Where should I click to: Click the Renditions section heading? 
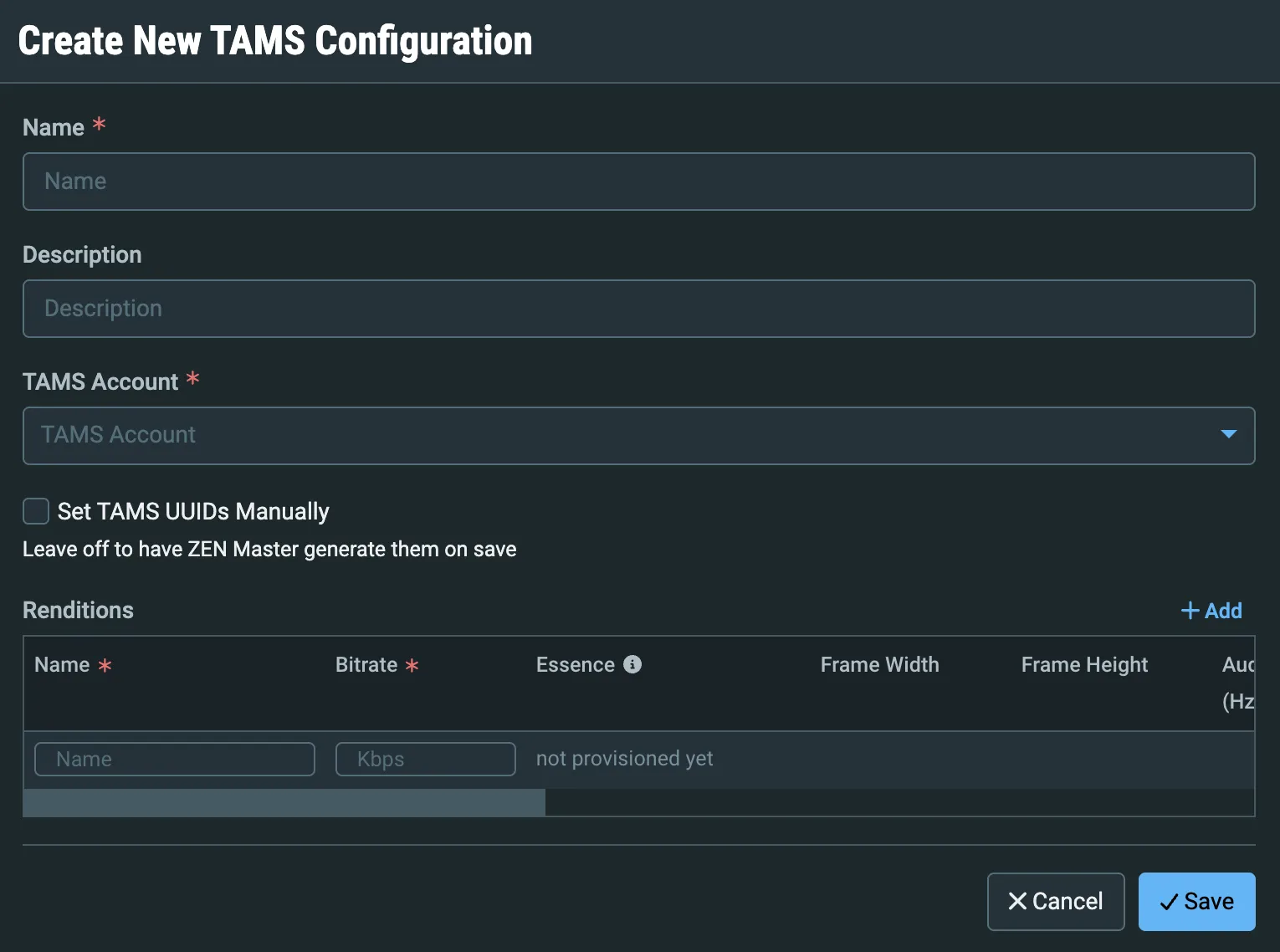tap(78, 611)
